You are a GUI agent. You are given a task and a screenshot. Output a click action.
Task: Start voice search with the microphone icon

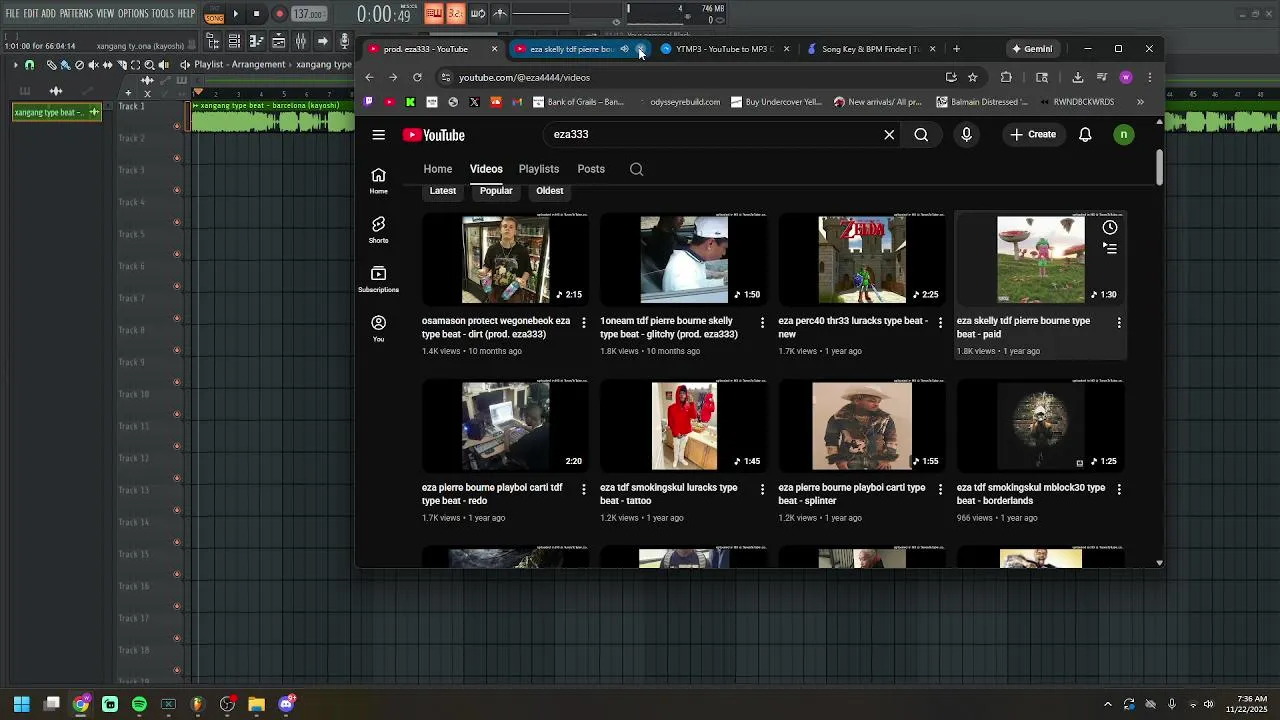[x=966, y=135]
